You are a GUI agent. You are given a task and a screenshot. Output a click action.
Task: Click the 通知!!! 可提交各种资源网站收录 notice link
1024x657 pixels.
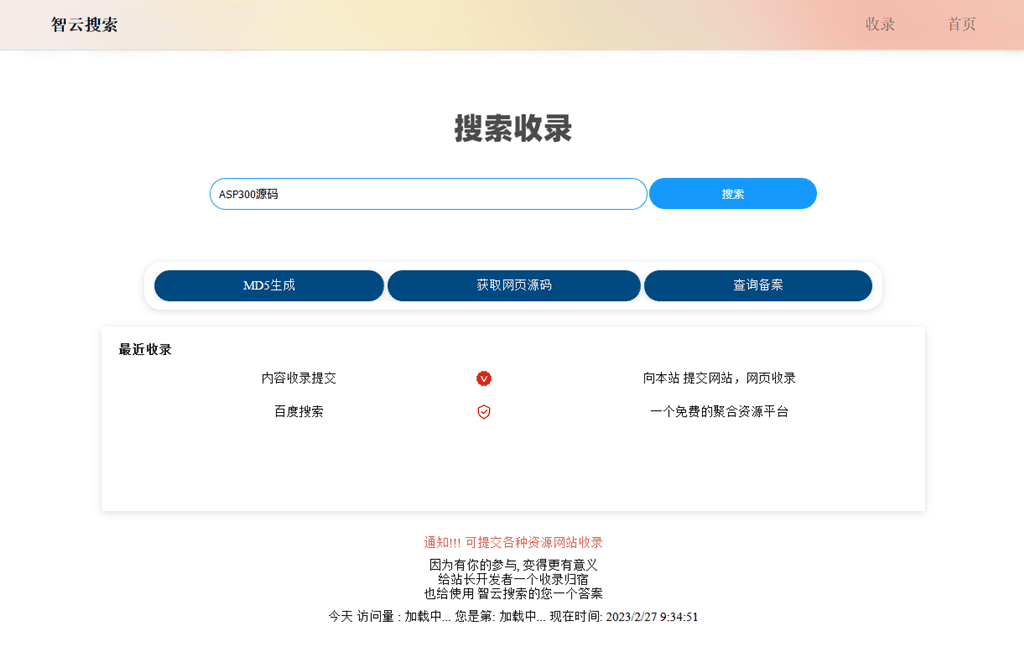(x=512, y=541)
